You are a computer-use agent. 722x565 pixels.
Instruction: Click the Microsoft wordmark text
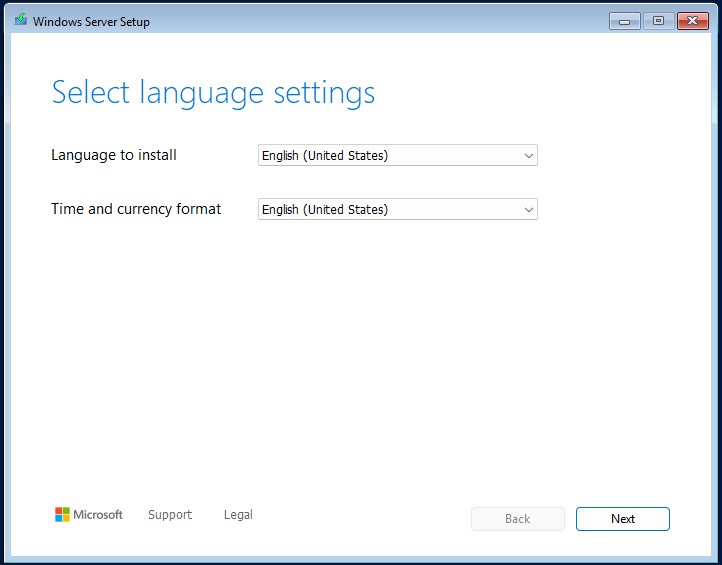98,515
